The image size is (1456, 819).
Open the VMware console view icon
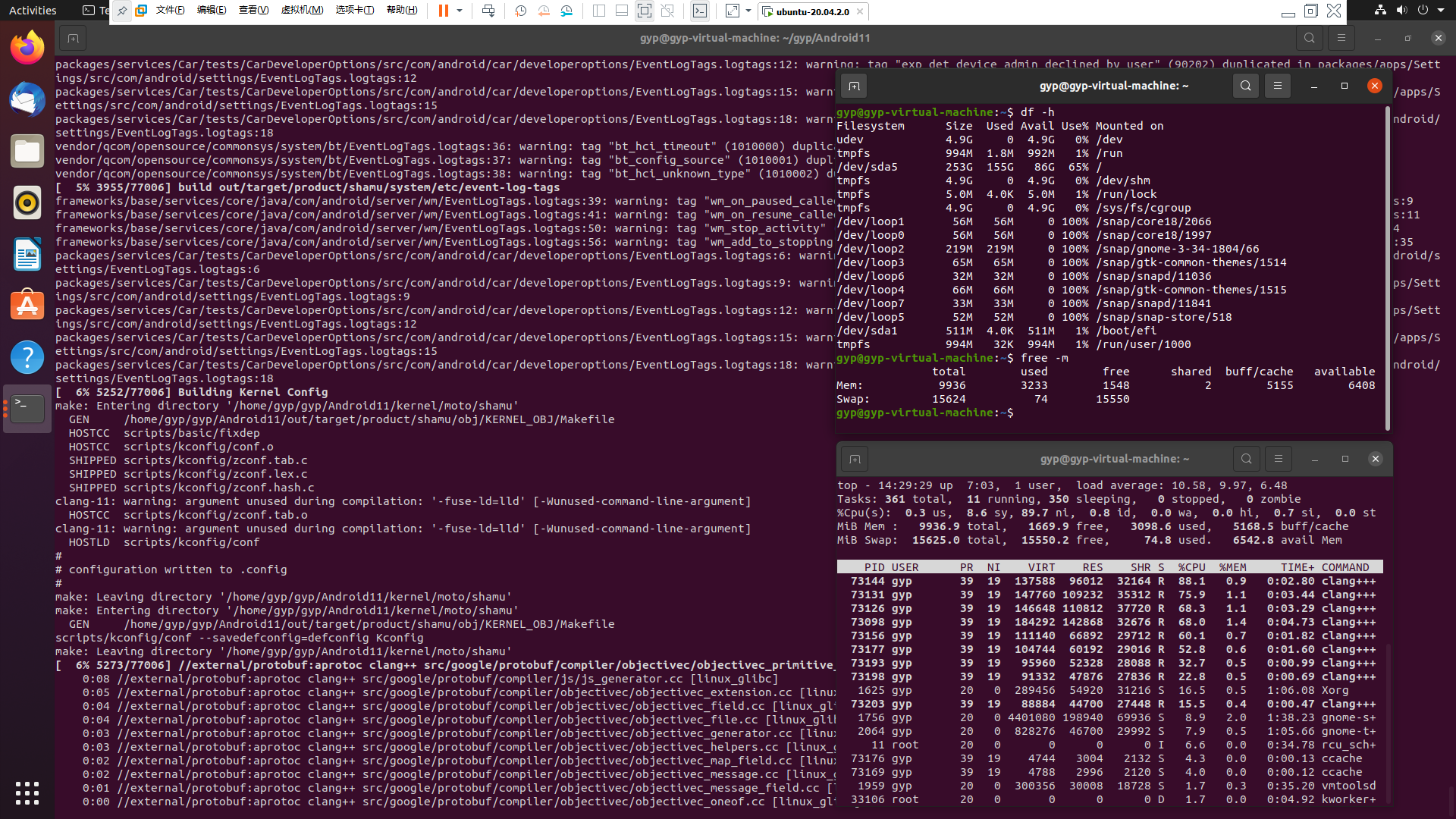click(x=700, y=11)
